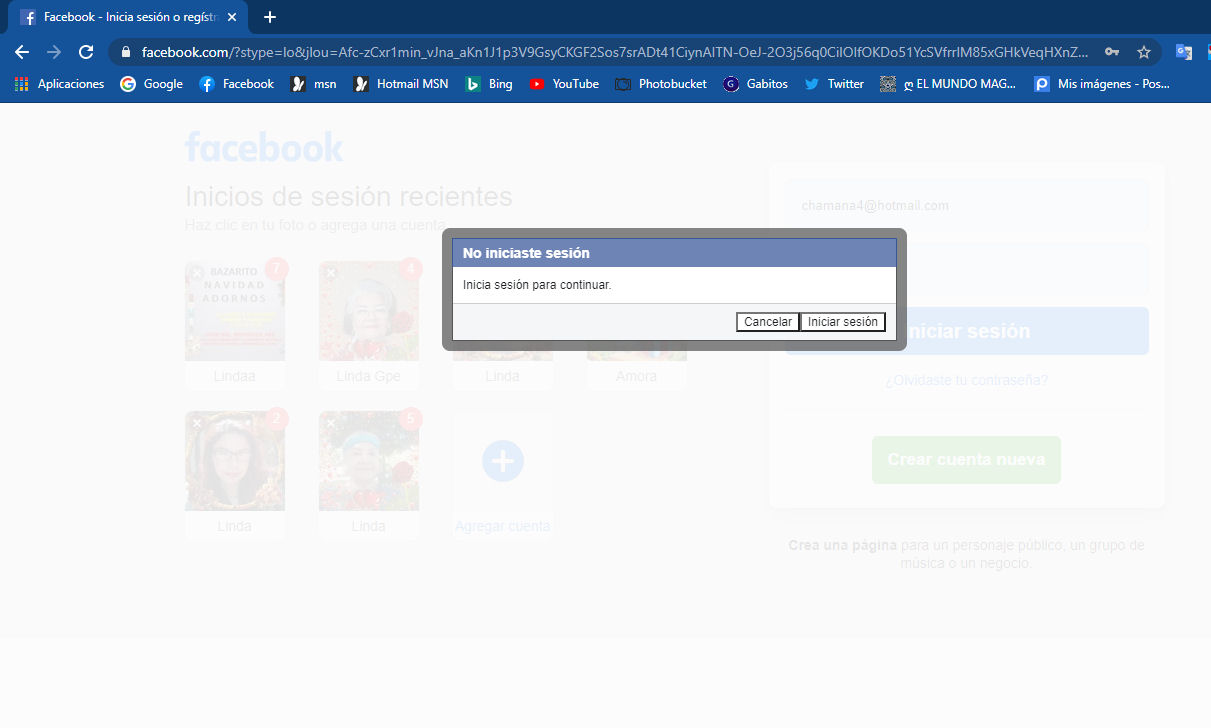Viewport: 1211px width, 728px height.
Task: Open the Hotmail MSN bookmark
Action: coord(401,84)
